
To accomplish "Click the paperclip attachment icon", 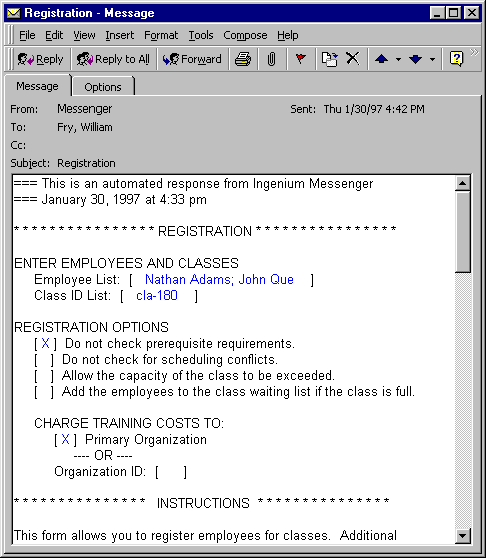I will click(x=271, y=59).
